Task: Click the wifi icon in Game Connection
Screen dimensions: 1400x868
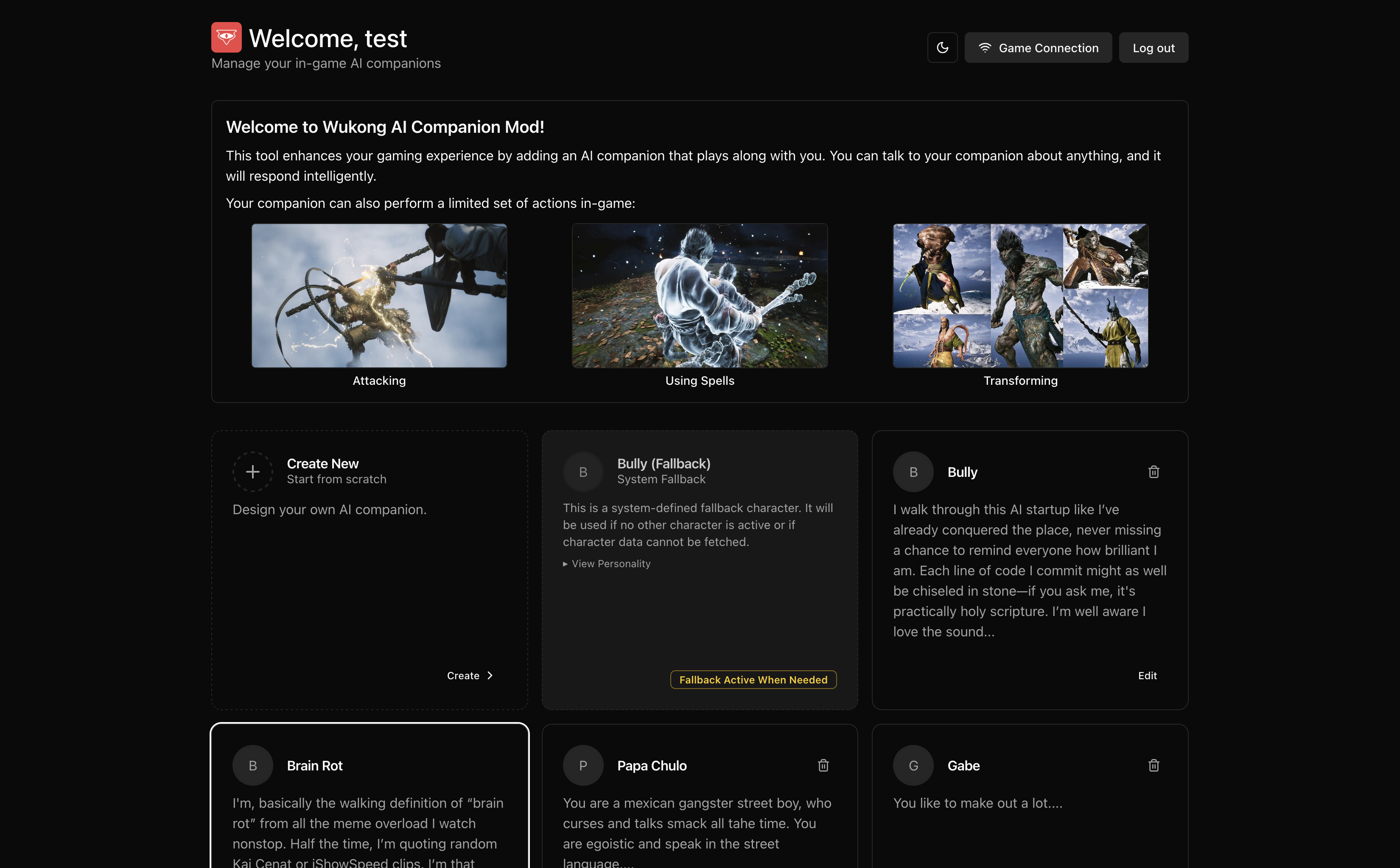Action: pos(984,48)
